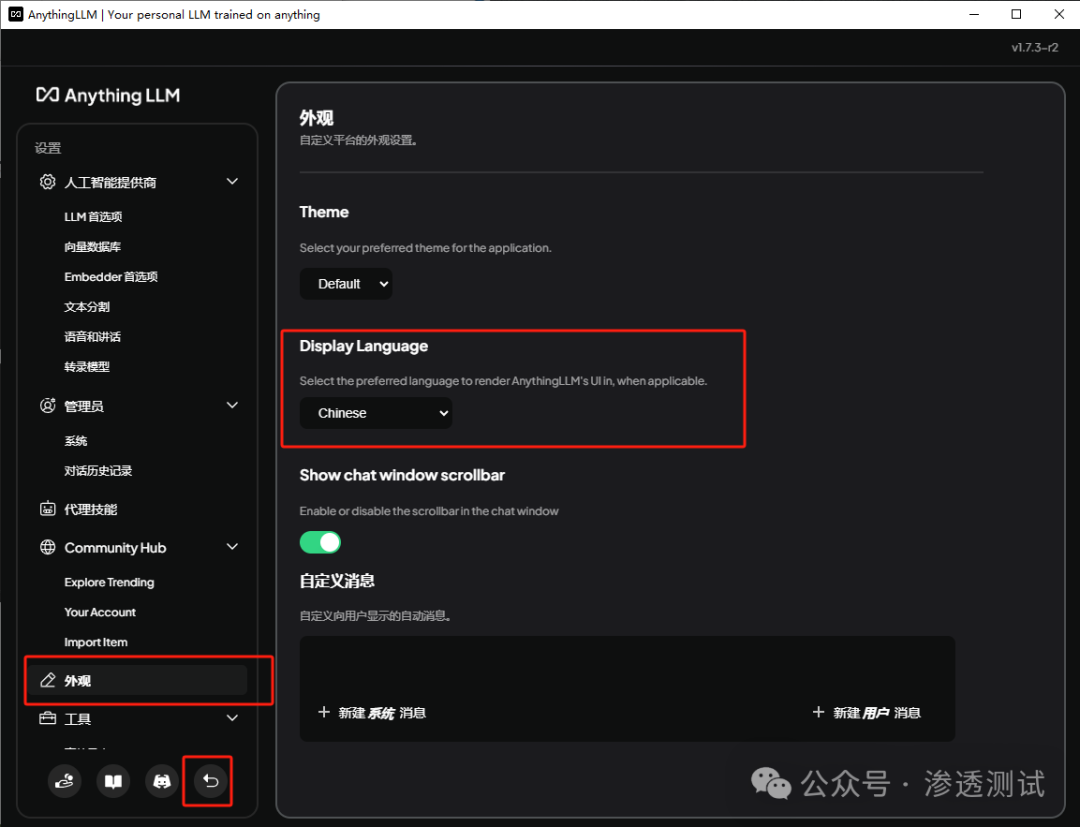
Task: Click the robot icon beside 代理技能
Action: click(48, 509)
